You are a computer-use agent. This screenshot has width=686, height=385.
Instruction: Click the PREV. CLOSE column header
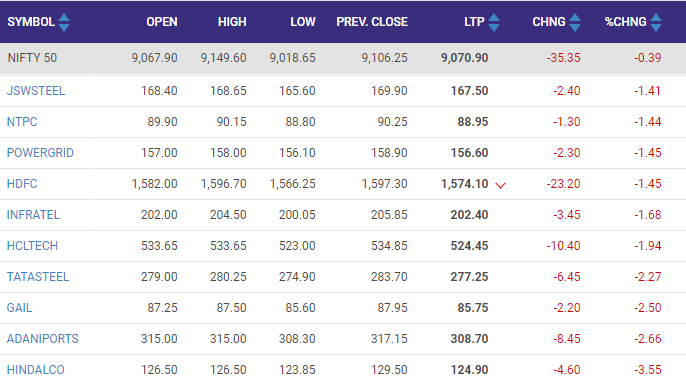tap(372, 22)
